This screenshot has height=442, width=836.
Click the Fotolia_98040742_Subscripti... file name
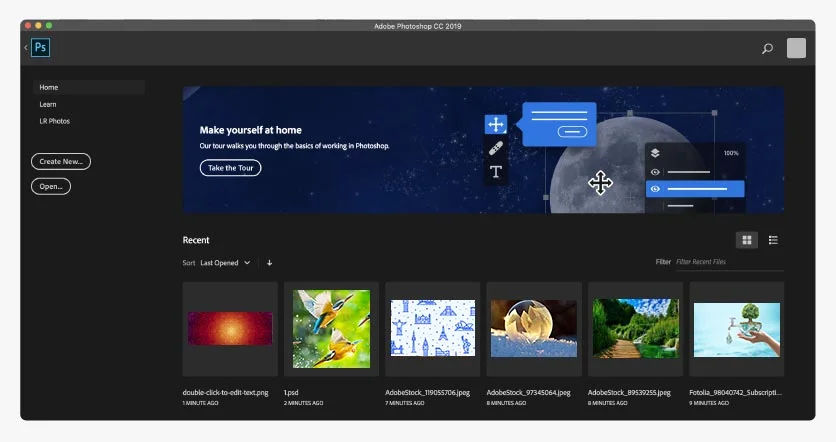pos(736,392)
